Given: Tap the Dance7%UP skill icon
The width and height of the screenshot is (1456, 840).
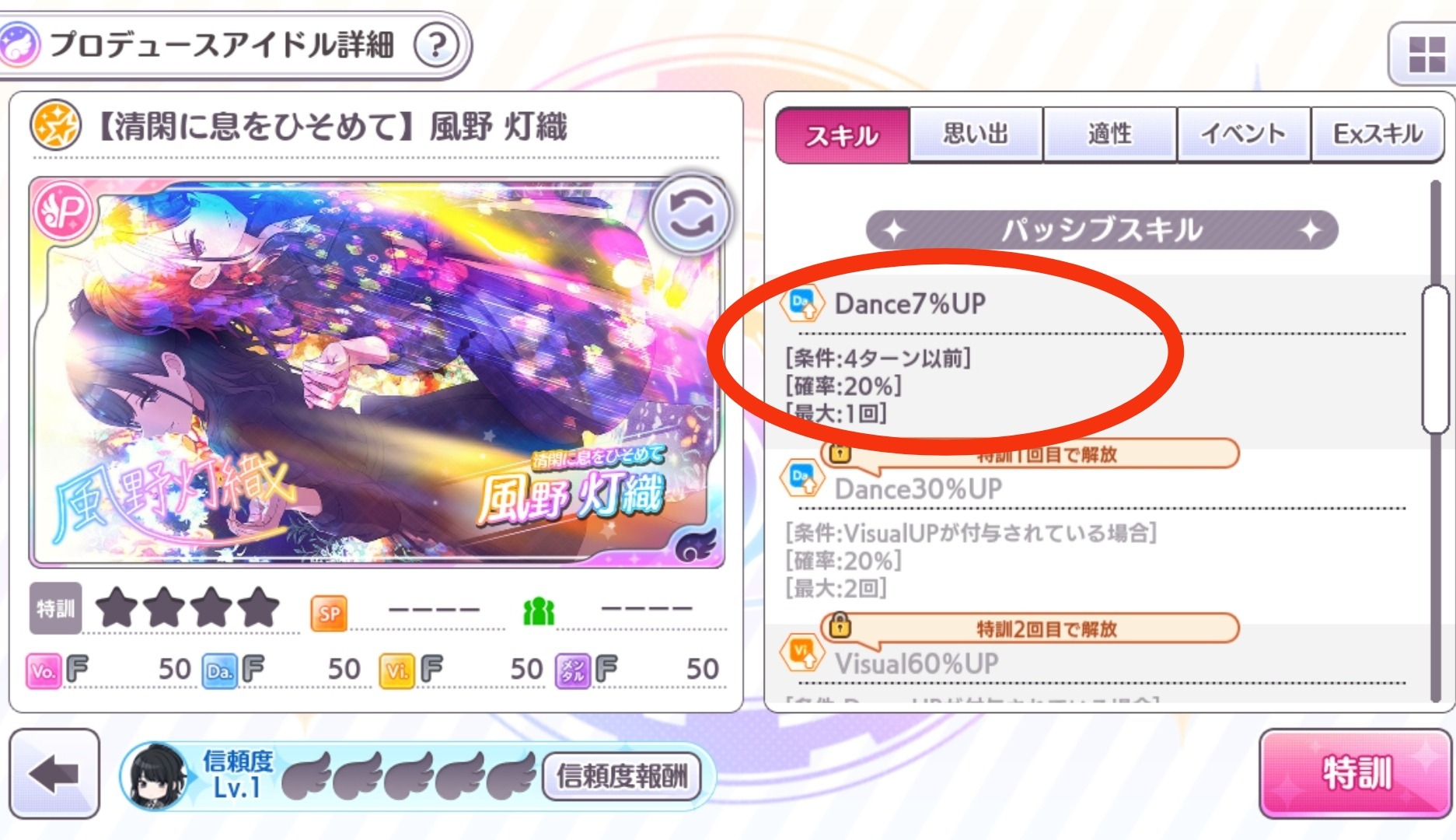Looking at the screenshot, I should click(x=803, y=303).
